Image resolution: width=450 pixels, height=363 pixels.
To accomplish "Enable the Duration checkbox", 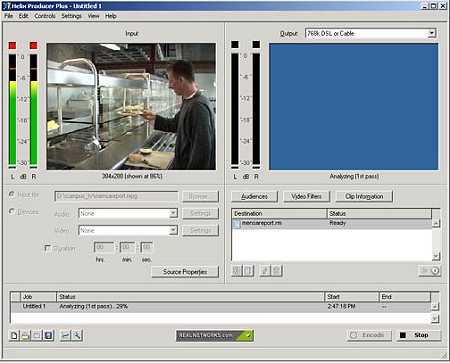I will (47, 248).
